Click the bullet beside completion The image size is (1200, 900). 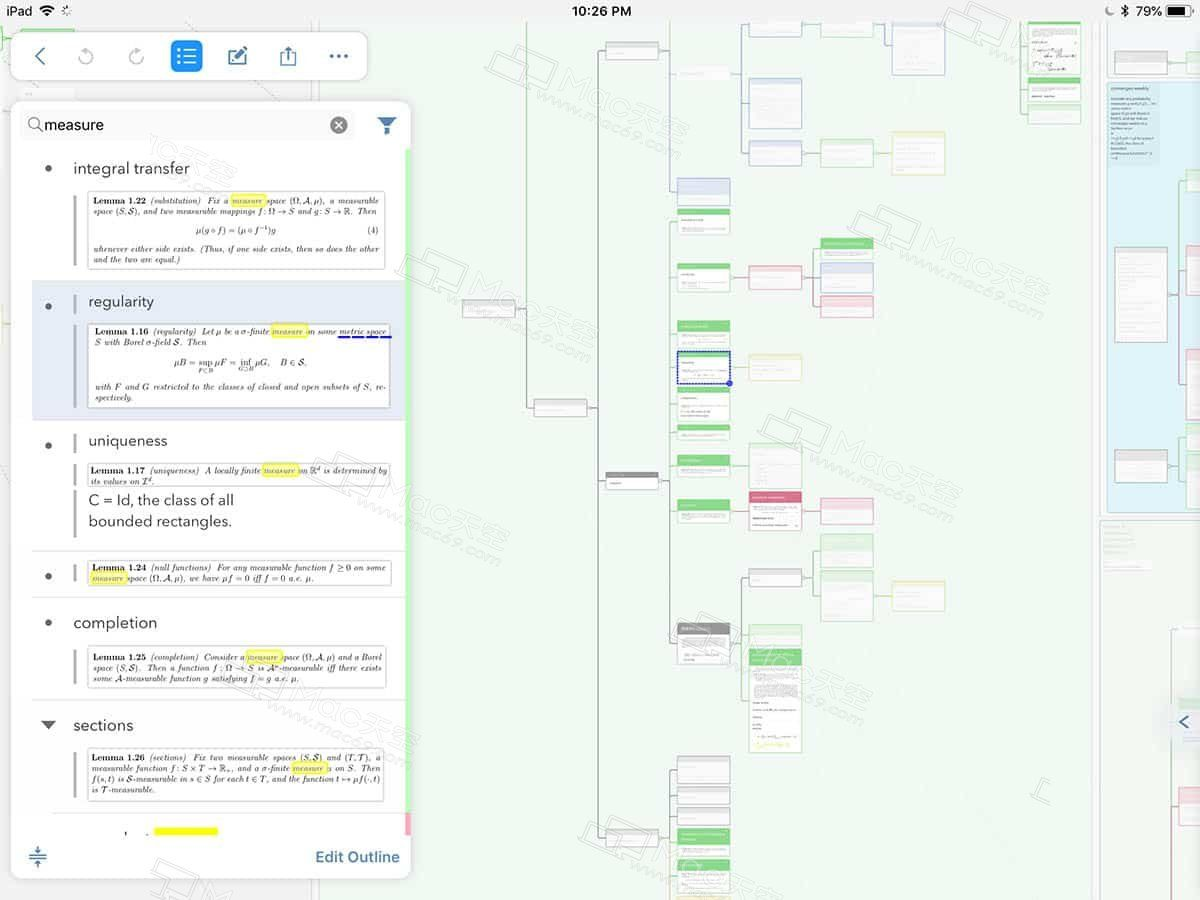48,623
